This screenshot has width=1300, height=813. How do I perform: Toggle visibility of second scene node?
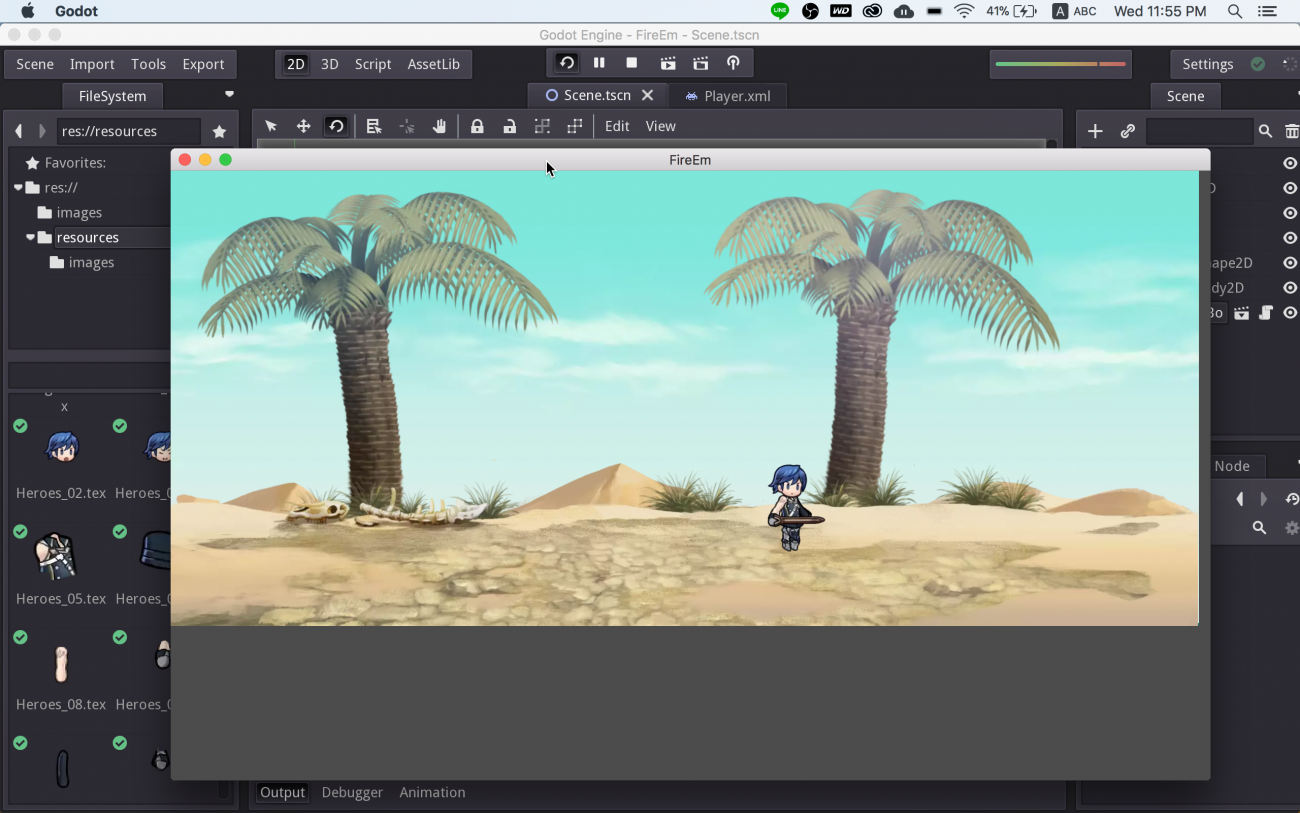pyautogui.click(x=1290, y=188)
